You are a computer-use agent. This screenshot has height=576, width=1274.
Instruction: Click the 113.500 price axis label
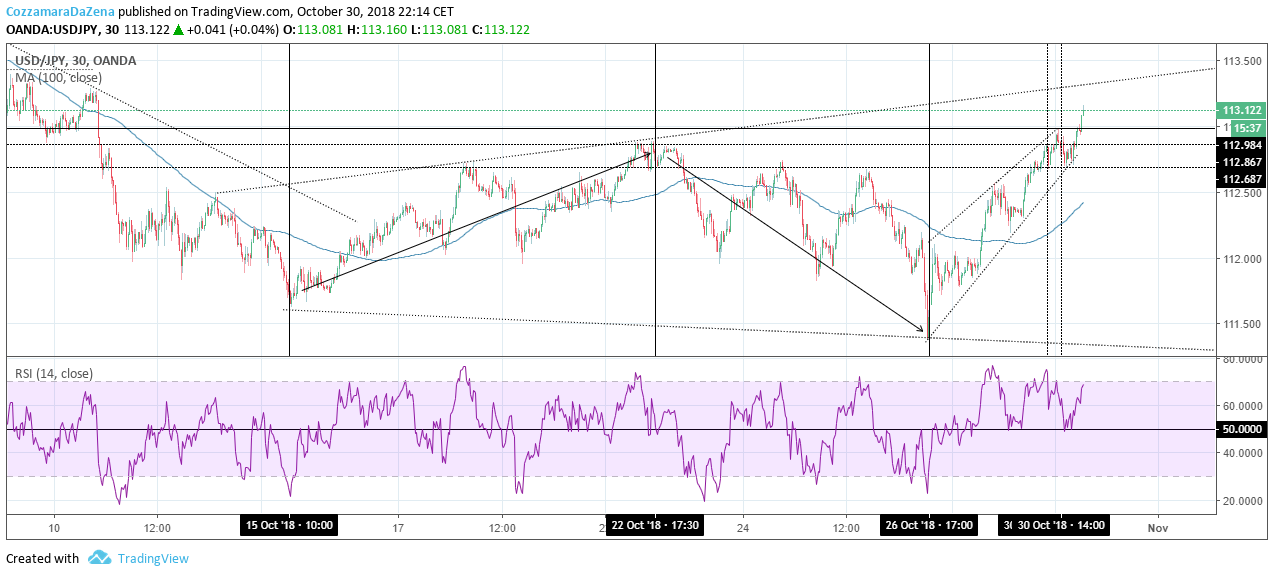pos(1241,62)
